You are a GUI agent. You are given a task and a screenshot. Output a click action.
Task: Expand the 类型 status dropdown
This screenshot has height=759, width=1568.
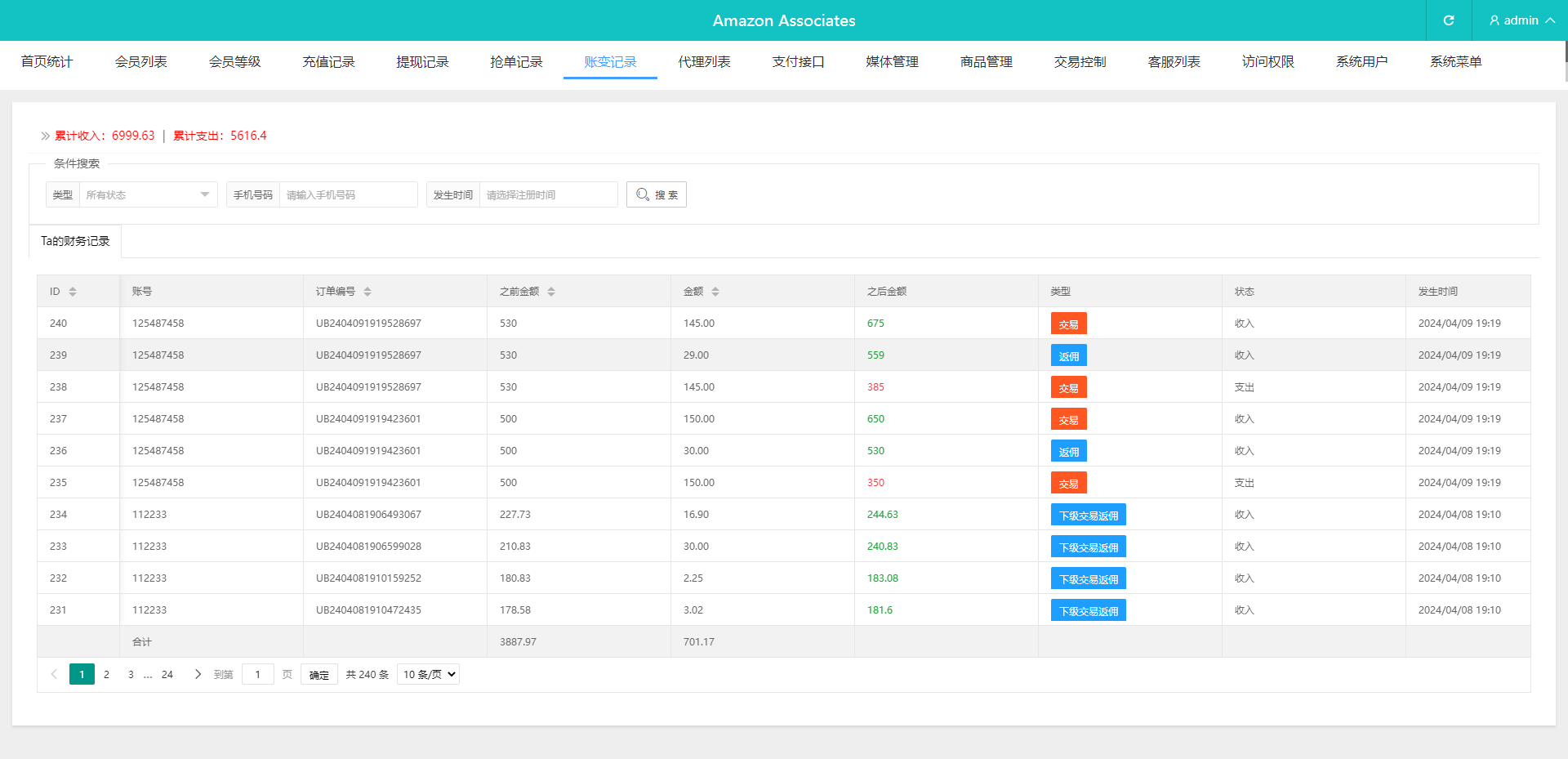point(148,194)
